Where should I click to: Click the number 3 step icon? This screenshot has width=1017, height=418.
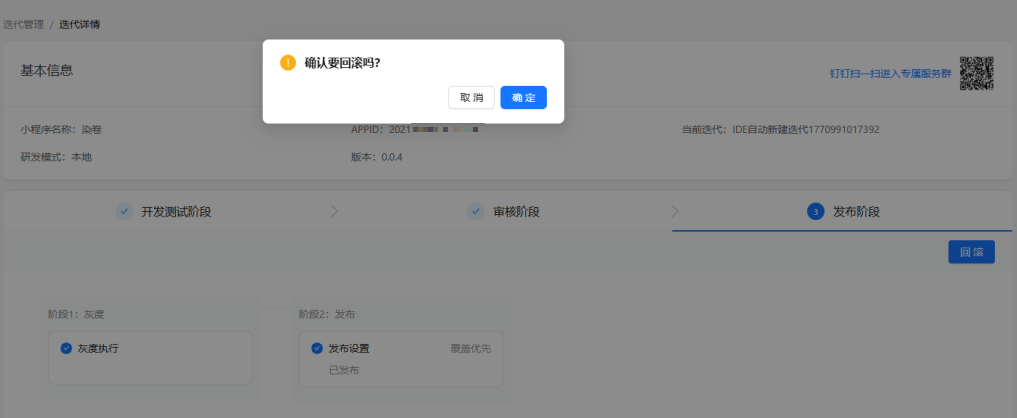click(x=815, y=211)
